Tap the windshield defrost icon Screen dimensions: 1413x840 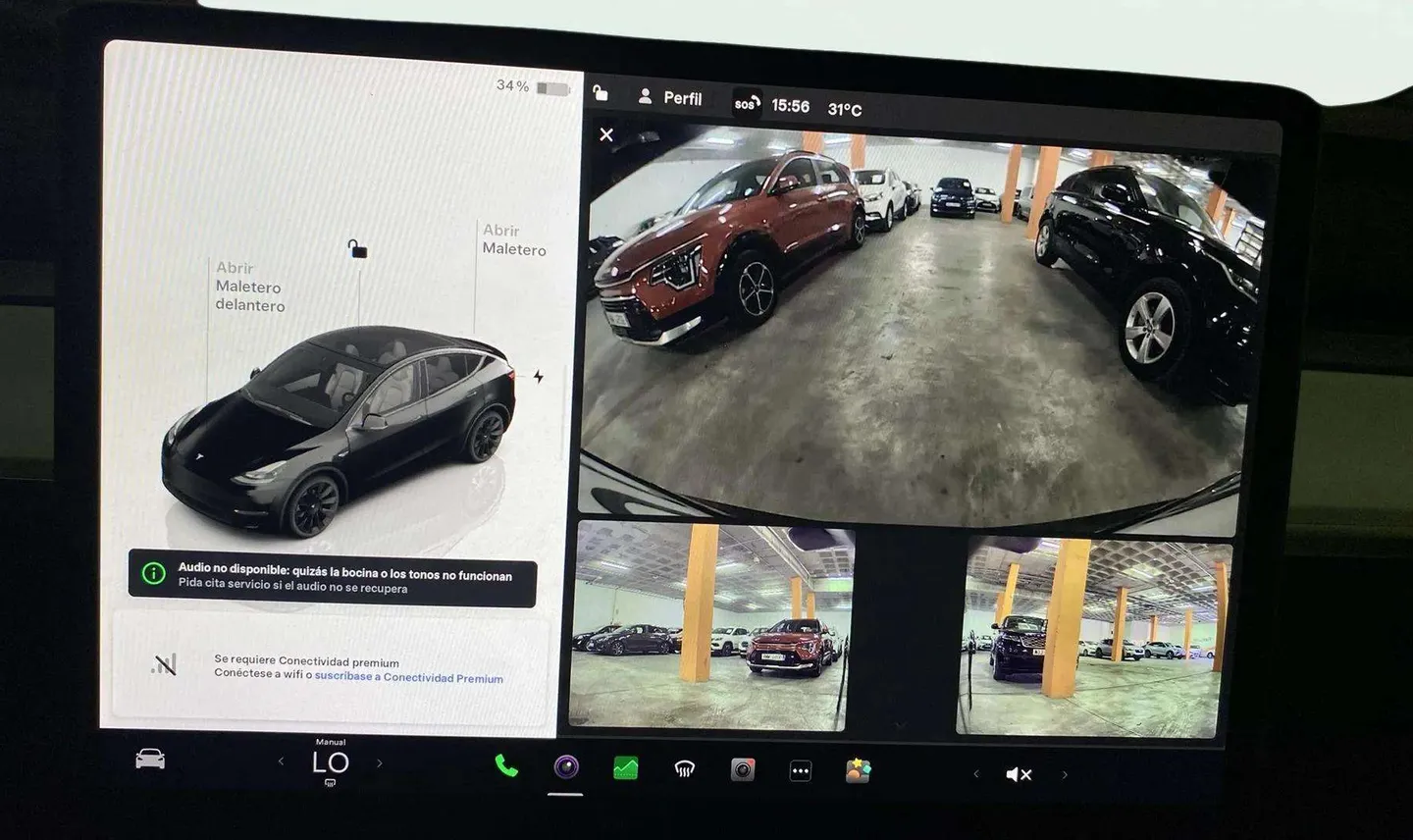pyautogui.click(x=684, y=768)
